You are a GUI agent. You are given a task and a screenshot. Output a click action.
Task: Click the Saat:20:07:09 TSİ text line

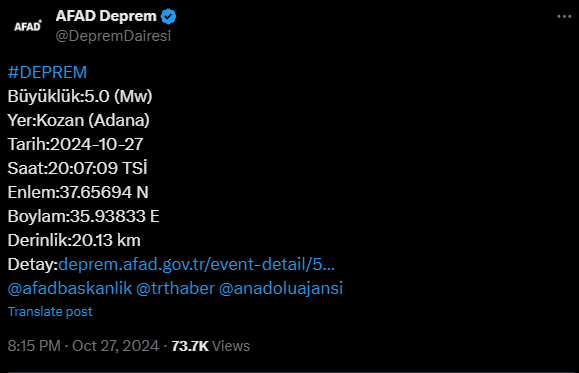(x=78, y=168)
